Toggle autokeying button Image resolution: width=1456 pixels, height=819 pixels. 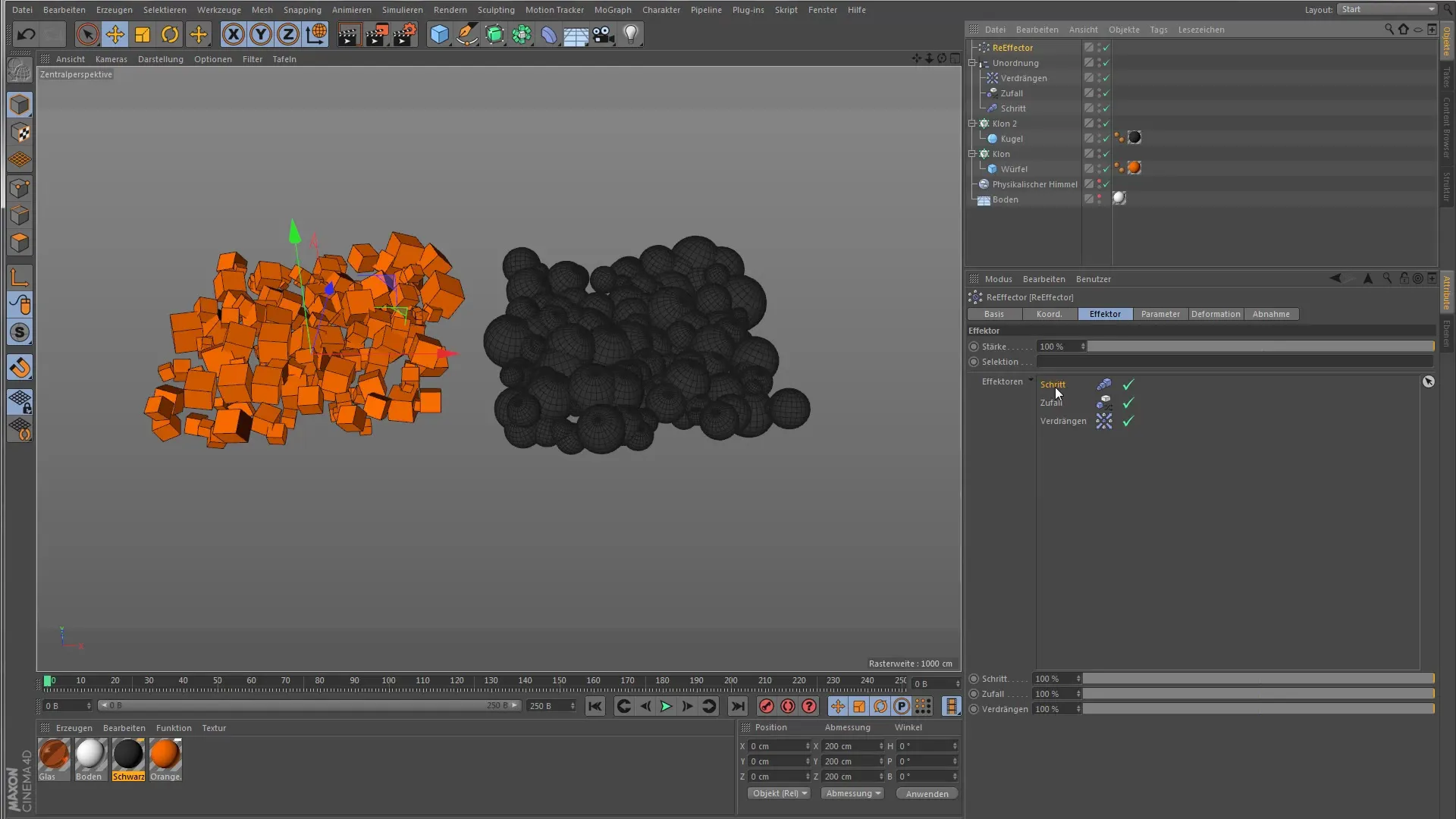point(788,706)
